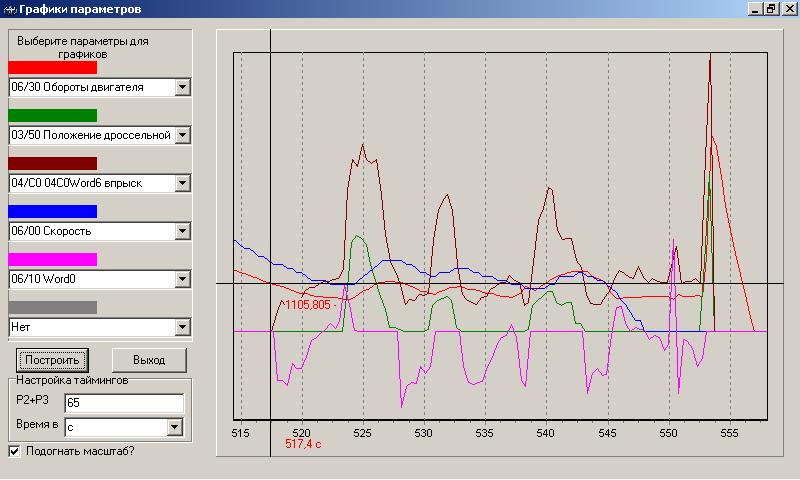Click the P2+P3 input field
The height and width of the screenshot is (480, 800).
[123, 402]
